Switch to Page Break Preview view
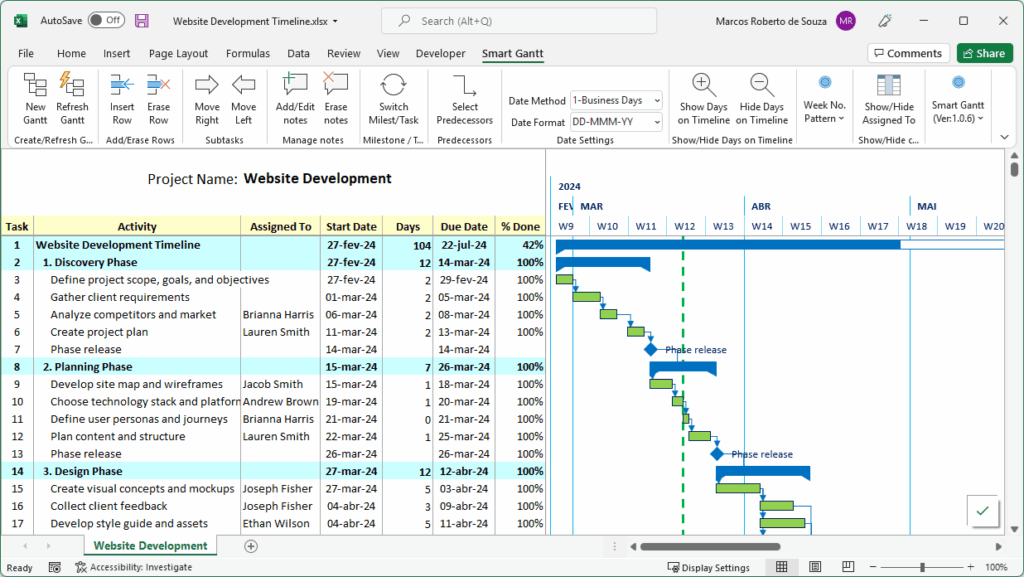Image resolution: width=1024 pixels, height=577 pixels. [x=847, y=567]
